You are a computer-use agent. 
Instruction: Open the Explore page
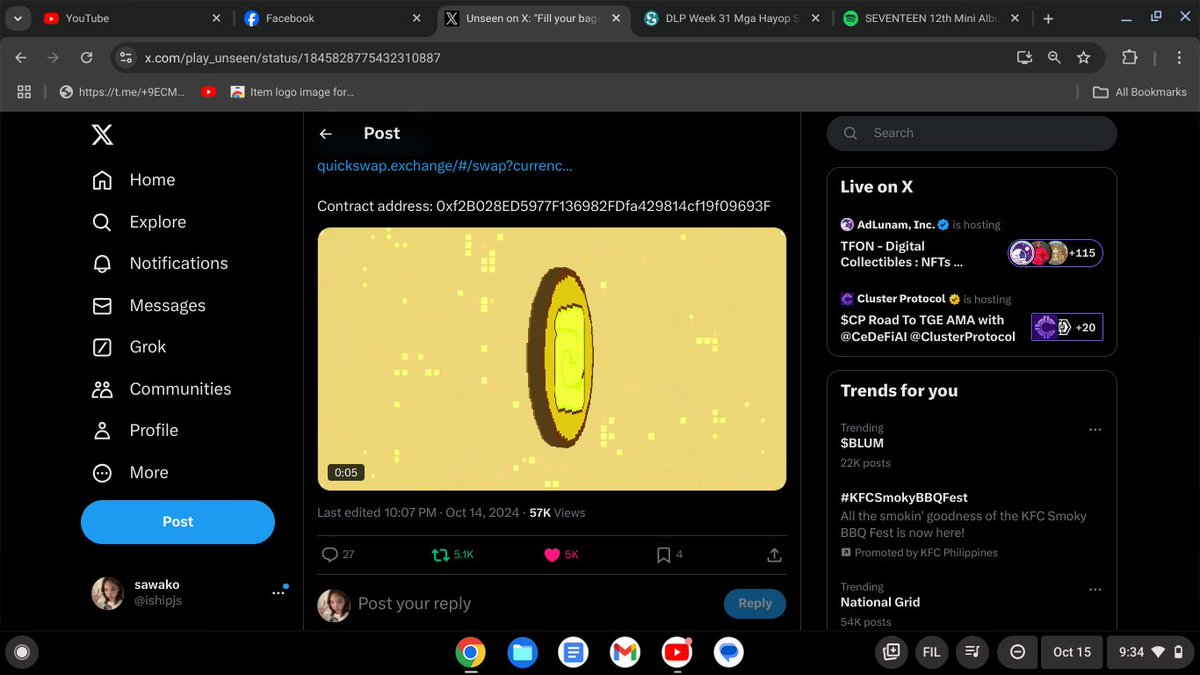tap(139, 222)
